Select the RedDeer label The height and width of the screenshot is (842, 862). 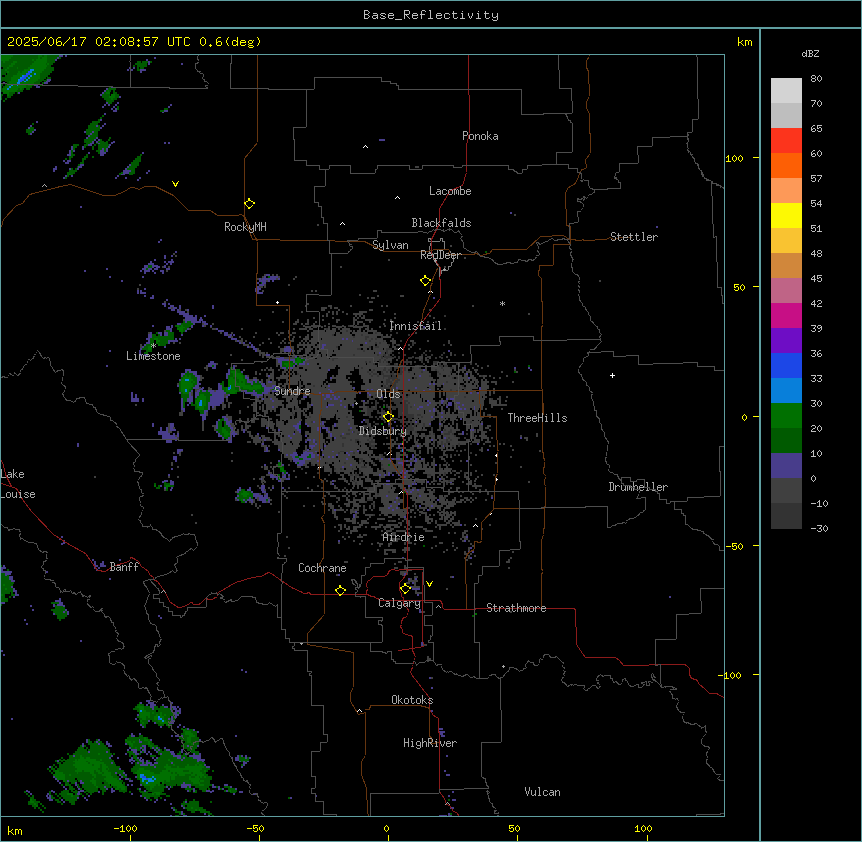pyautogui.click(x=440, y=255)
